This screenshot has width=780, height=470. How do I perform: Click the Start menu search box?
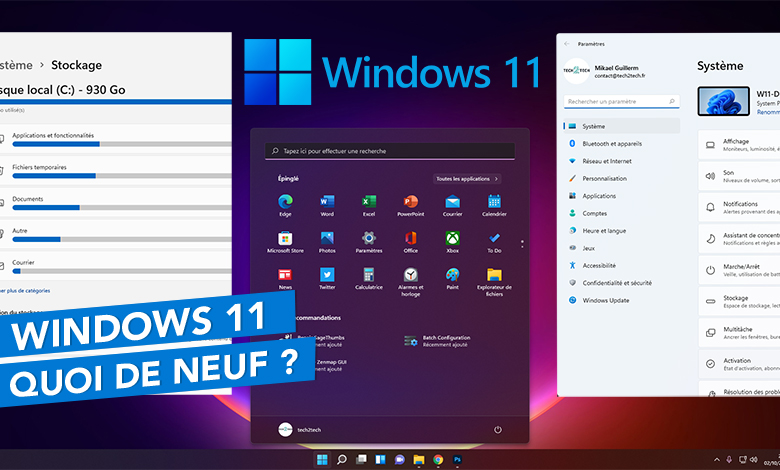(x=390, y=151)
